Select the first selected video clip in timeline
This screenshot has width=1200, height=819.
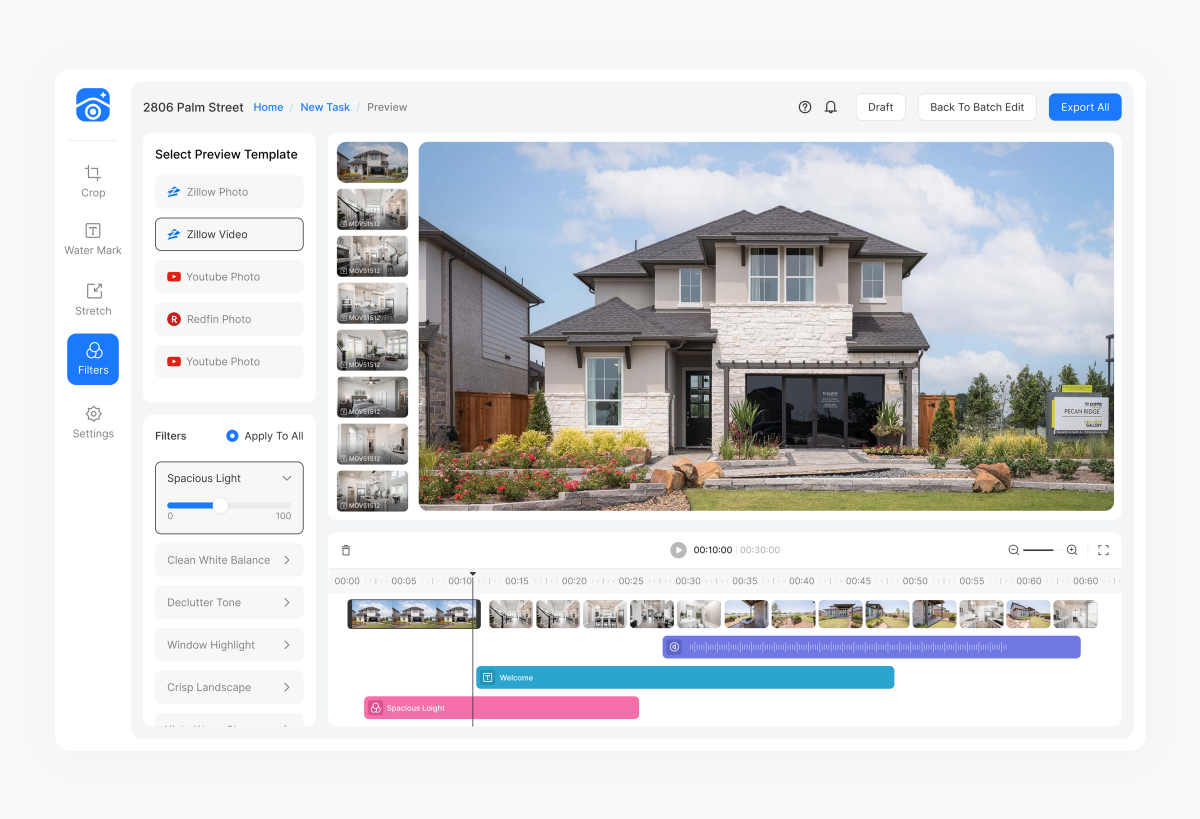414,614
